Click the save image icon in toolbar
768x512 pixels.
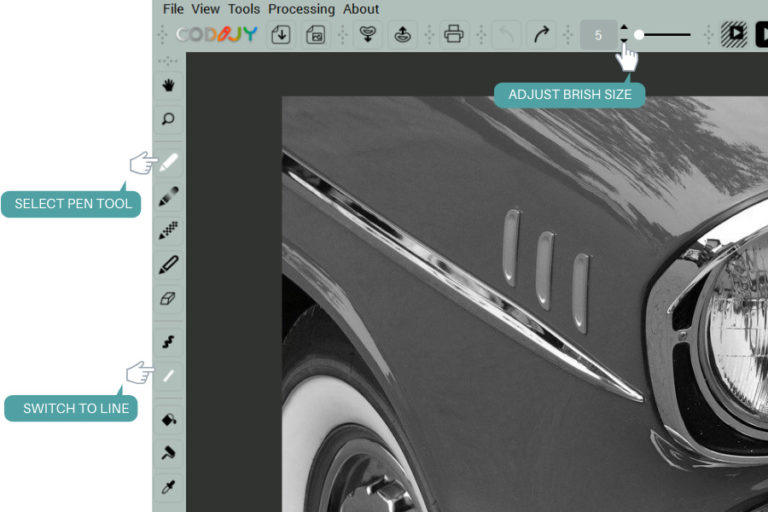tap(315, 35)
